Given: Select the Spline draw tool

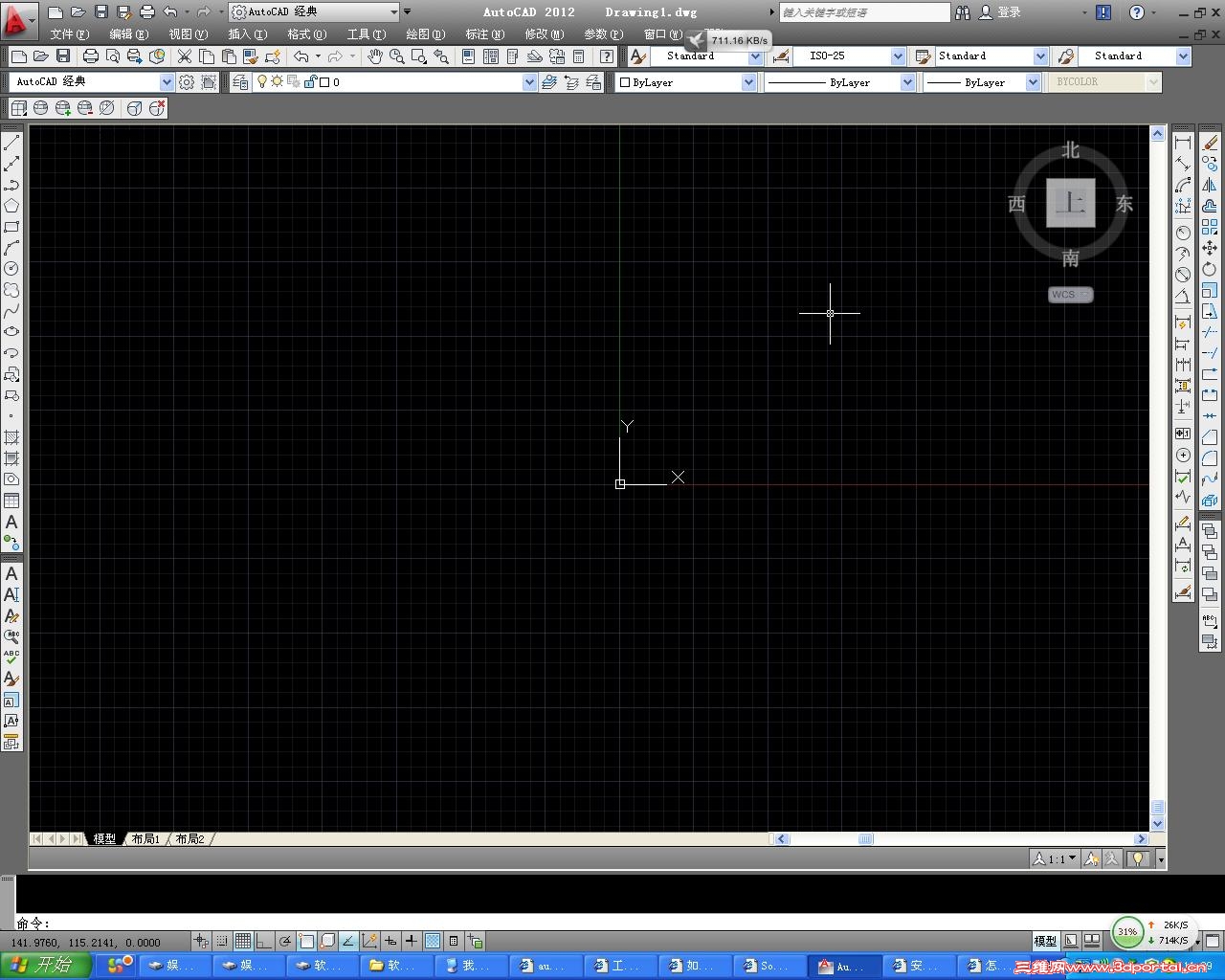Looking at the screenshot, I should click(x=11, y=311).
